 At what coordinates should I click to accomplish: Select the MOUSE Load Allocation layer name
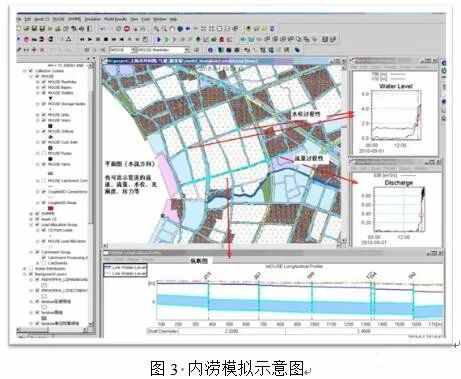click(x=67, y=241)
